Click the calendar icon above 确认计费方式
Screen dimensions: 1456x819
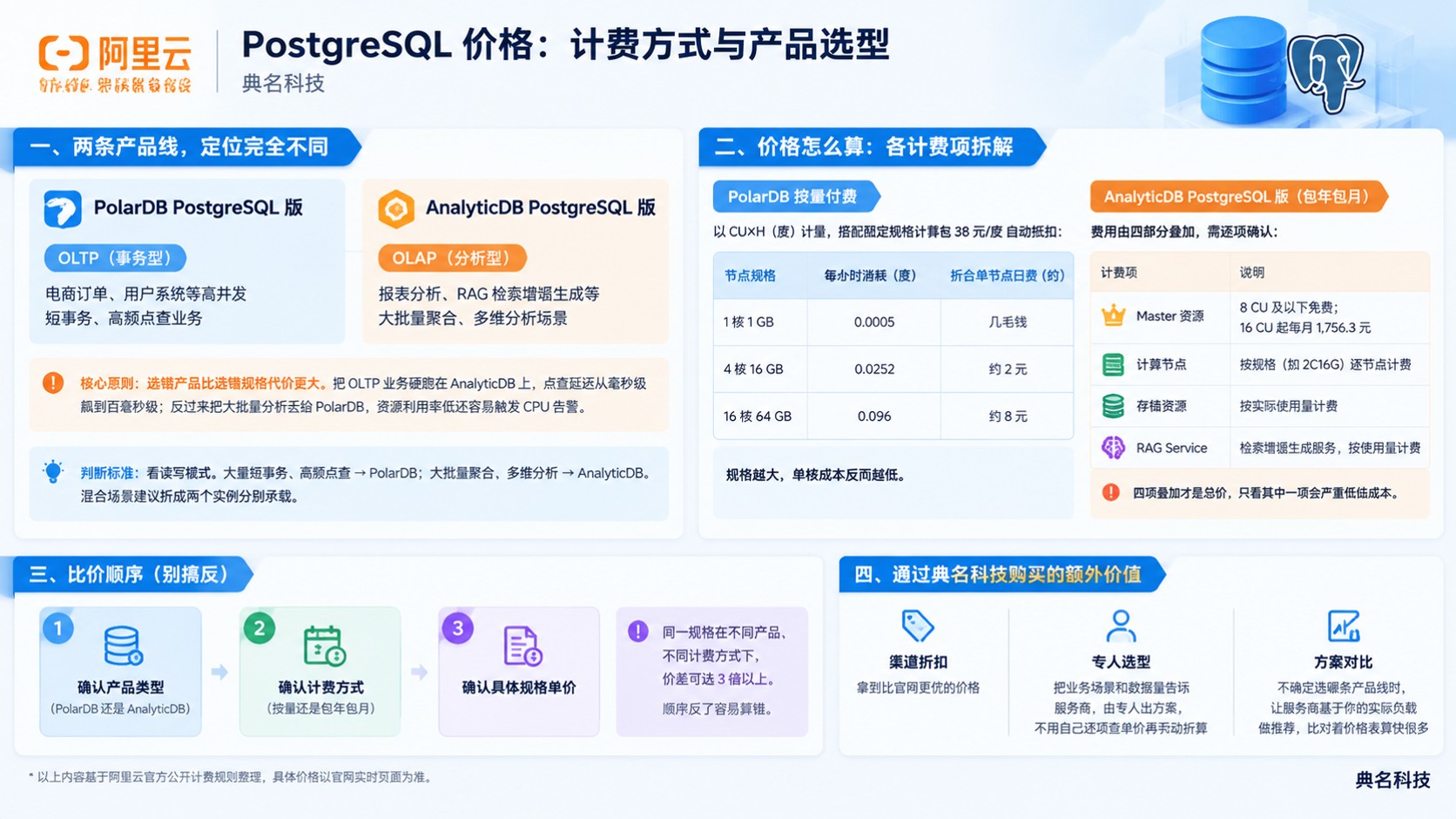324,646
